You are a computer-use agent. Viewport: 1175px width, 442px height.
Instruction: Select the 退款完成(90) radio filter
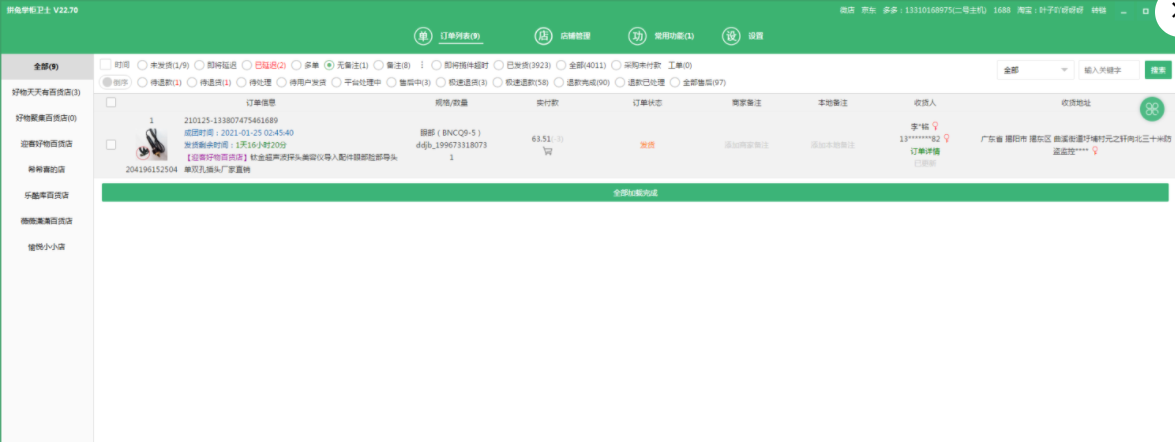point(558,82)
